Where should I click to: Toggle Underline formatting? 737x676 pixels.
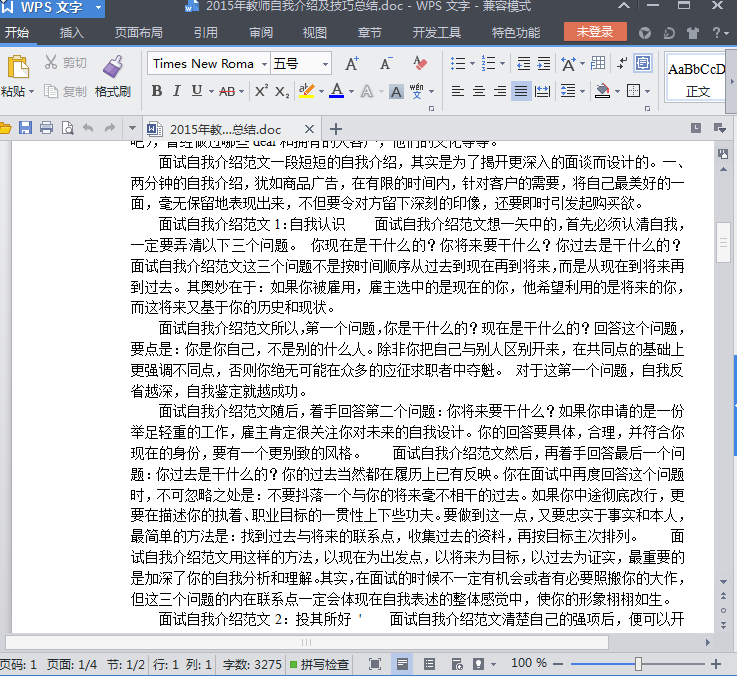tap(197, 91)
